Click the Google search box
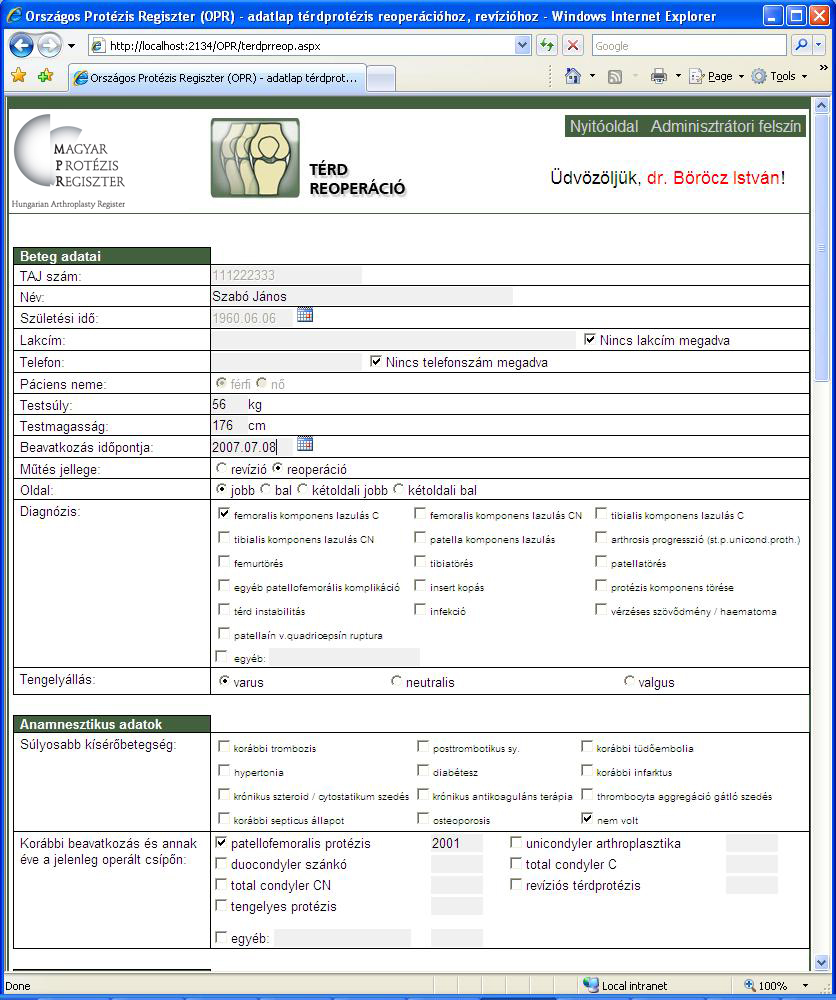This screenshot has width=836, height=1000. (x=689, y=45)
